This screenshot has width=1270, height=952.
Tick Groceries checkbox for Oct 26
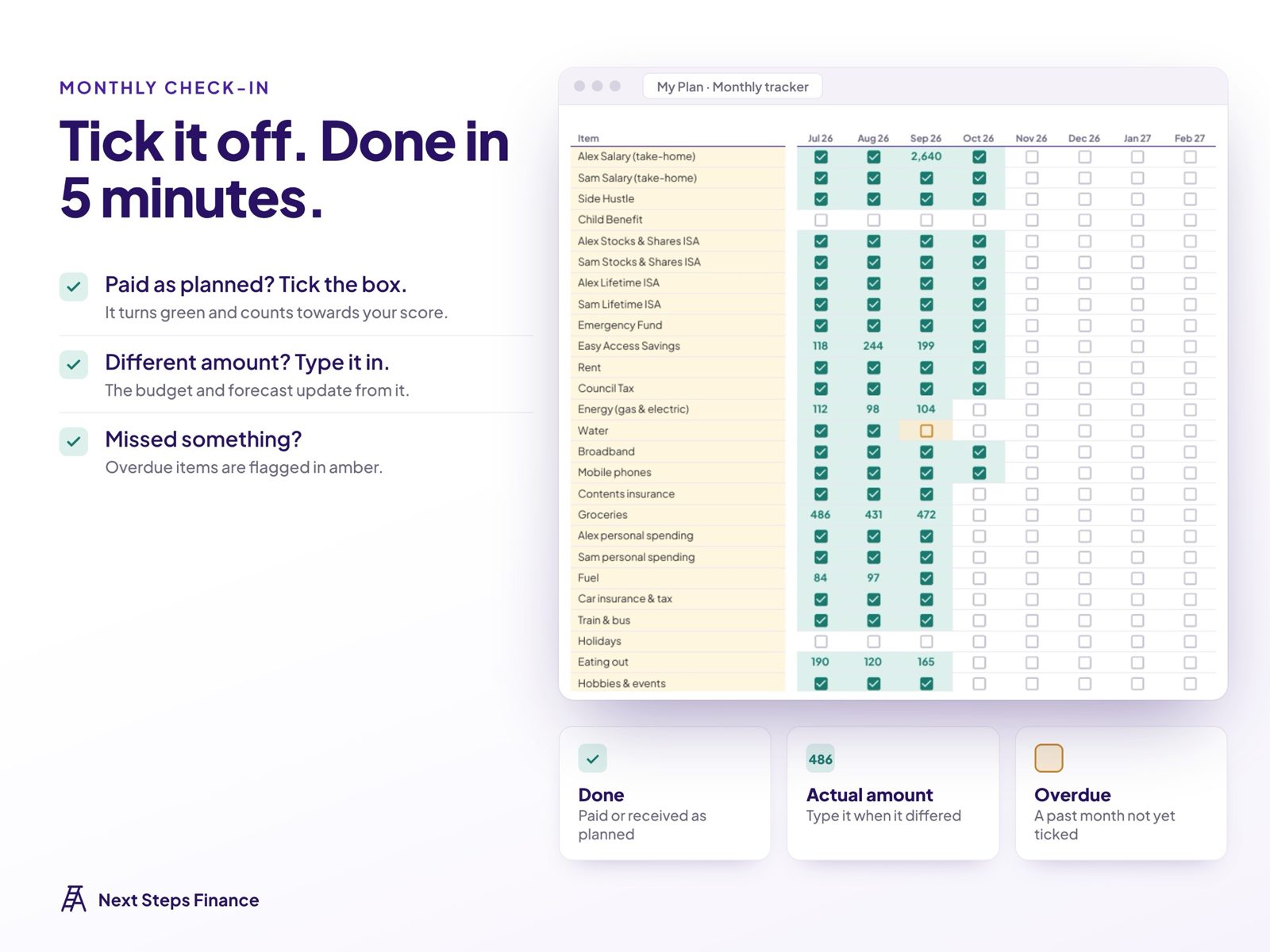click(979, 515)
